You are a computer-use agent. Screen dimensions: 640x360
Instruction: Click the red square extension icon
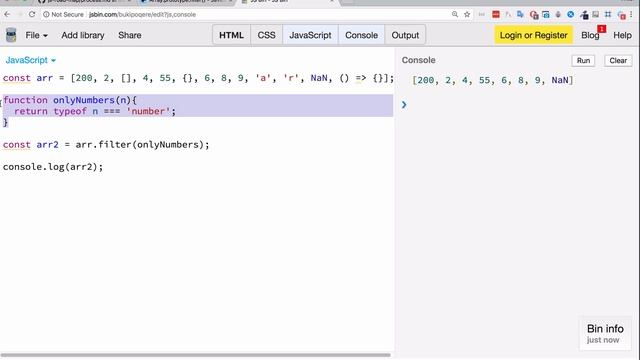[496, 14]
